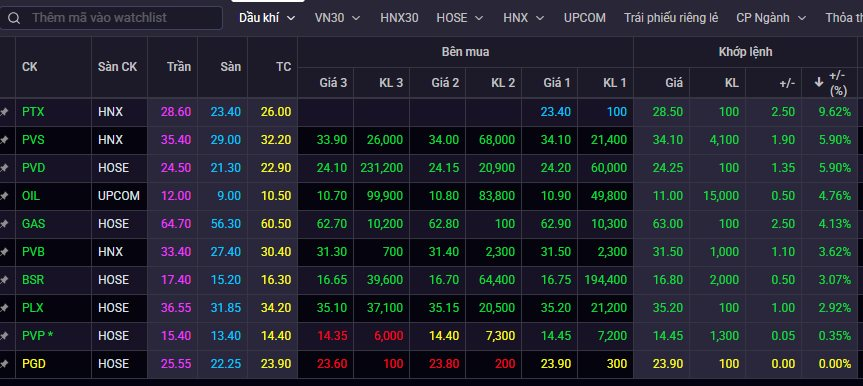This screenshot has width=863, height=386.
Task: Switch to the HNX30 tab
Action: pos(399,18)
